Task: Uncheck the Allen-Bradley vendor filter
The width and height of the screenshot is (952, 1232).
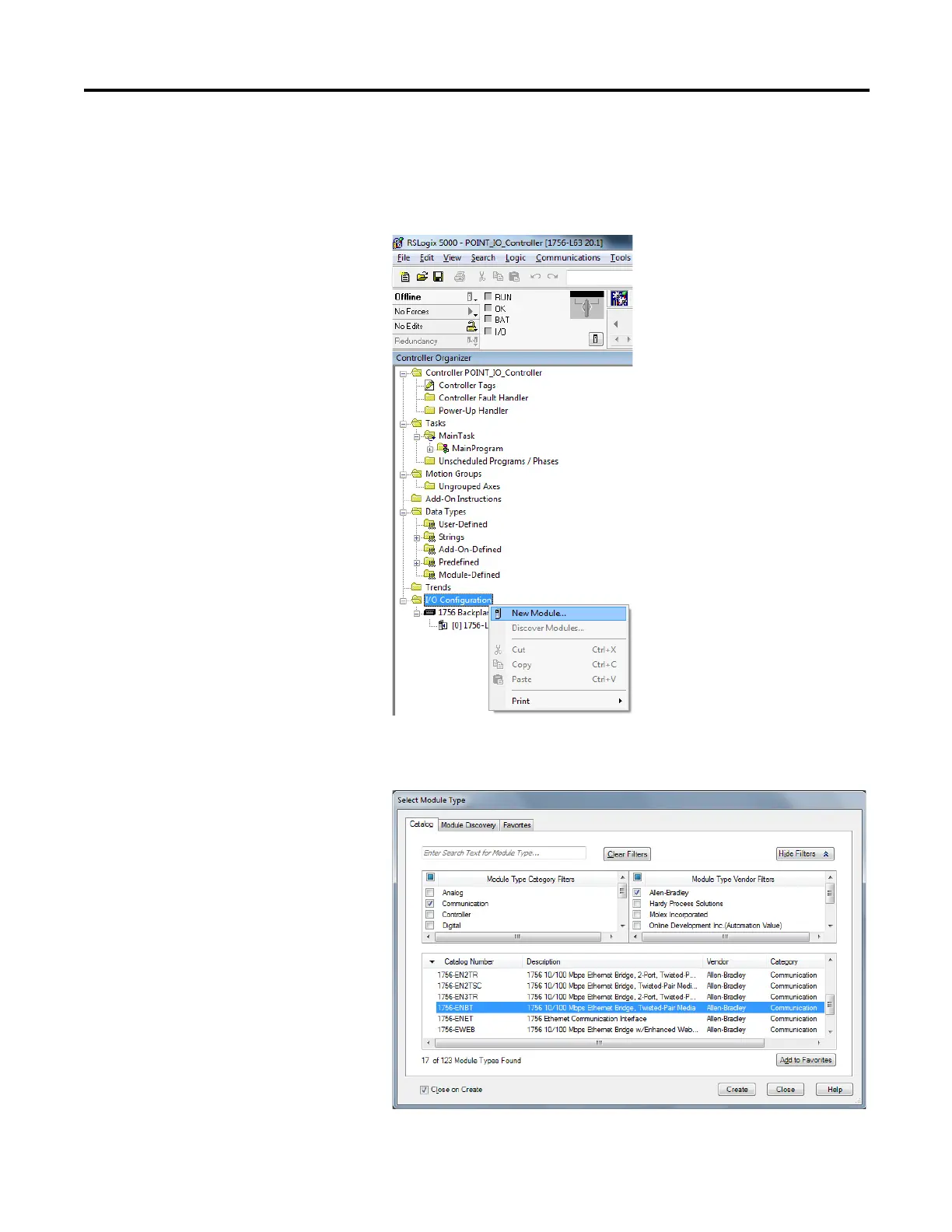Action: [637, 893]
